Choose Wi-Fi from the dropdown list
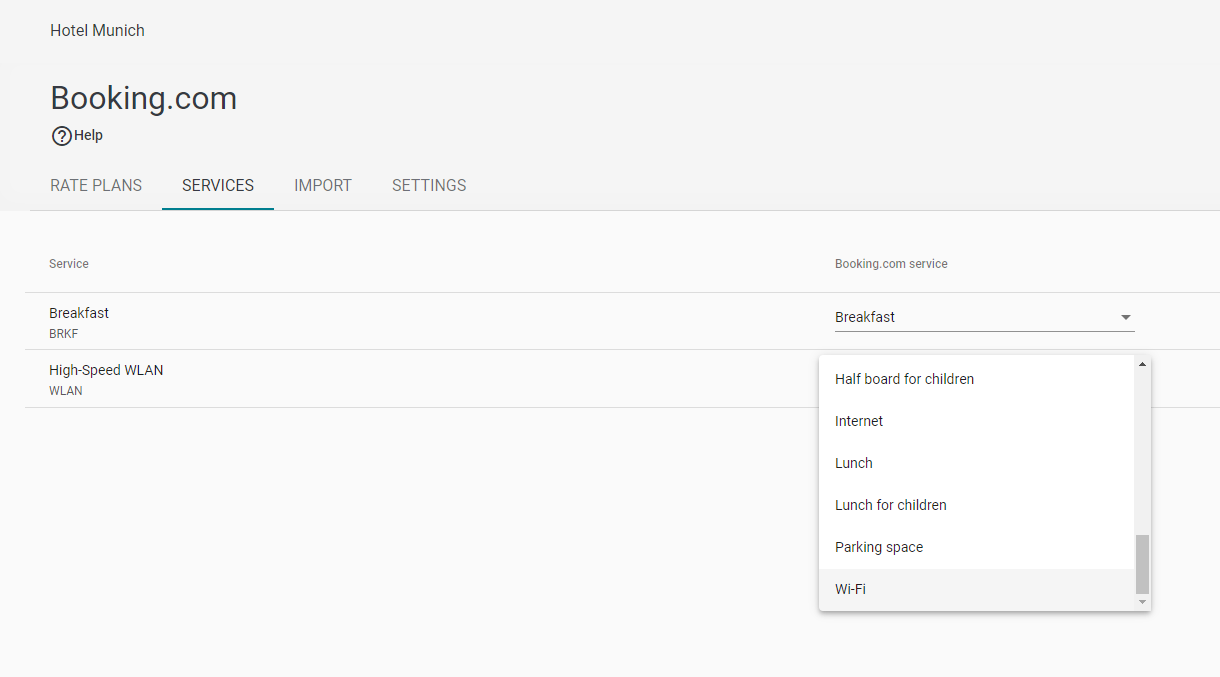This screenshot has height=677, width=1220. pos(977,589)
